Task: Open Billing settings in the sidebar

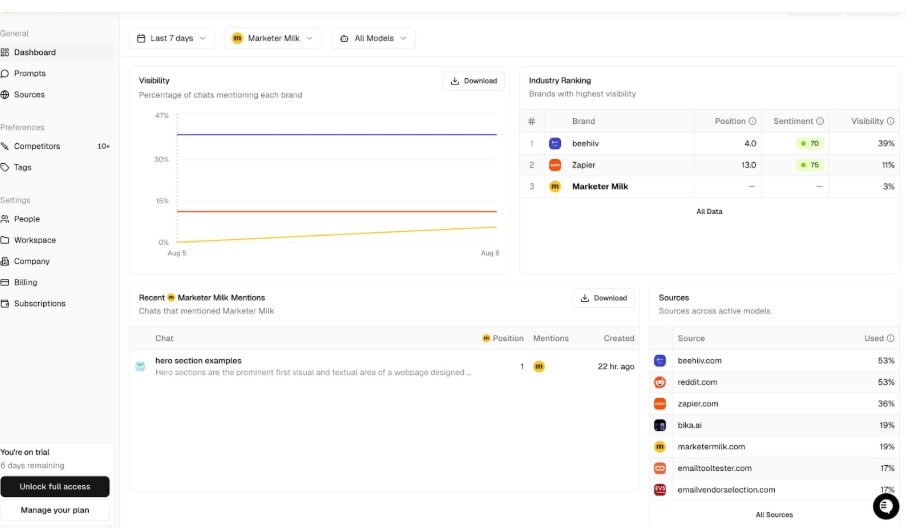Action: [x=25, y=282]
